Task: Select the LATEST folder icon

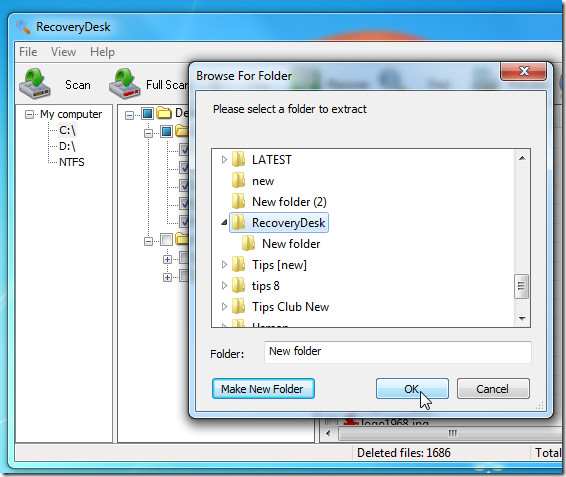Action: (238, 159)
